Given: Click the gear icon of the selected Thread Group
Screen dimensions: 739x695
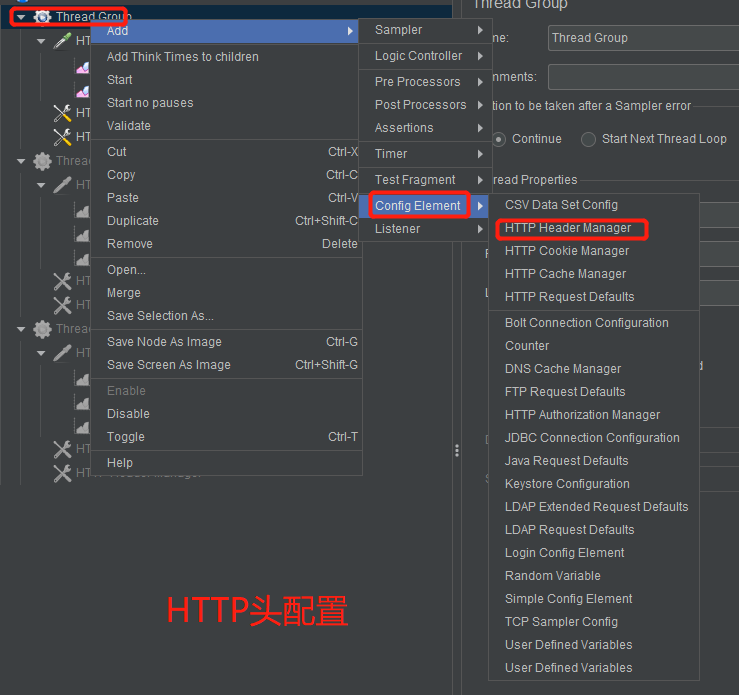Looking at the screenshot, I should pyautogui.click(x=42, y=17).
